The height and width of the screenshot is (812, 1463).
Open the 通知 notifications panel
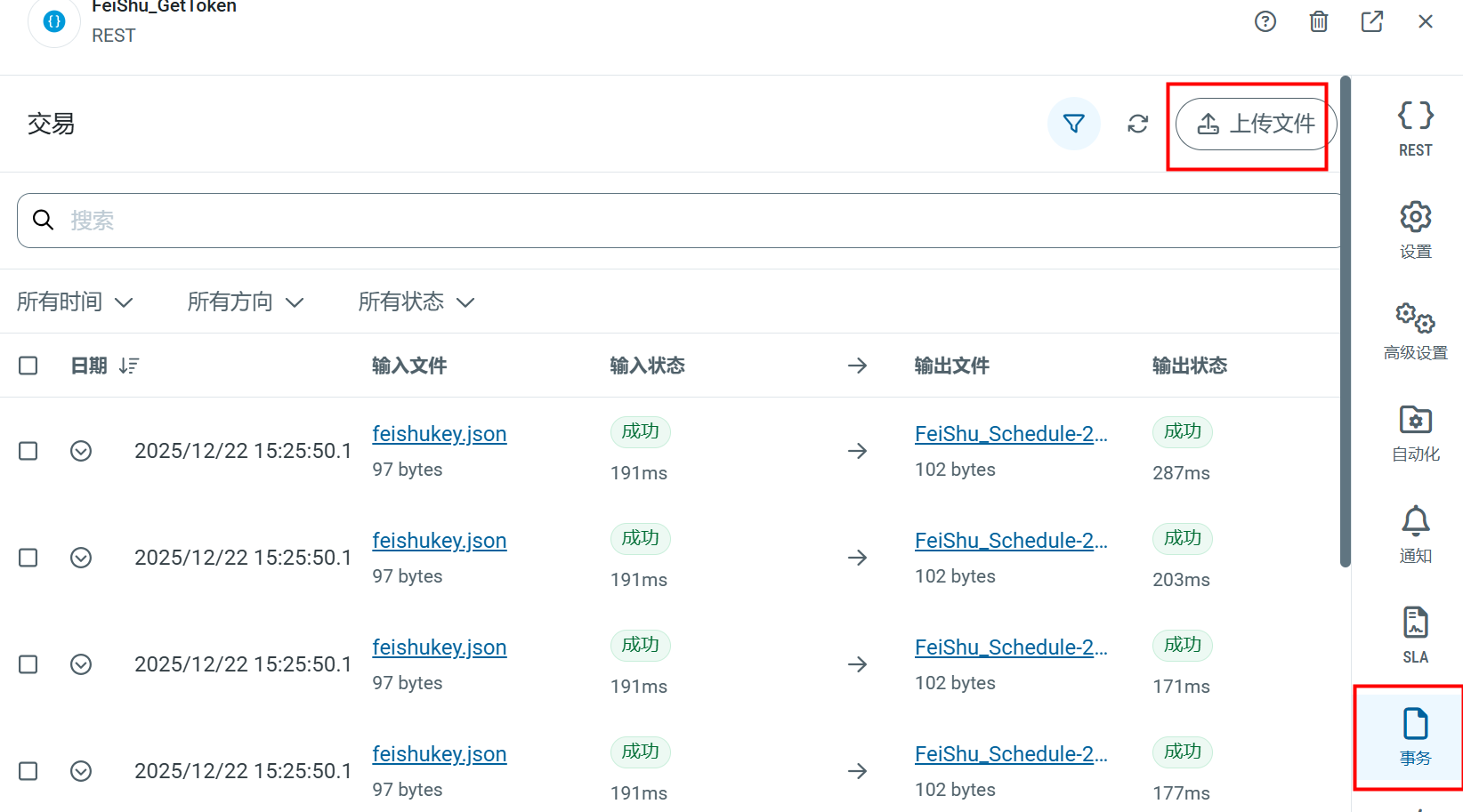click(x=1415, y=534)
